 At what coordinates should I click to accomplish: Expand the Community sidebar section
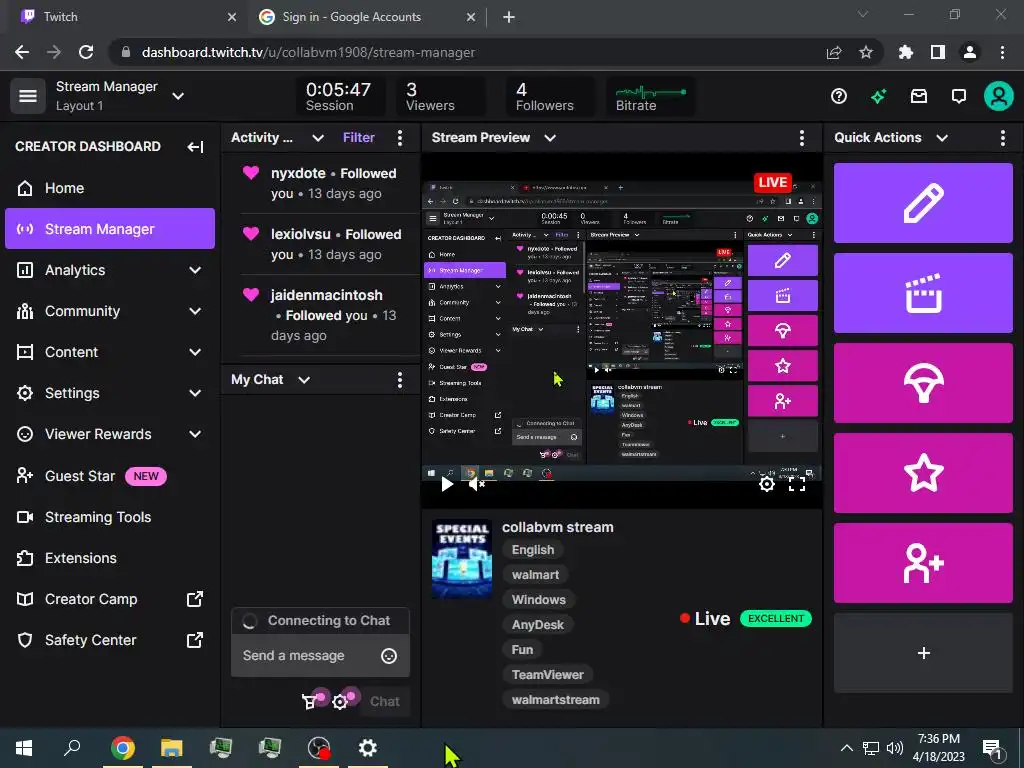click(x=195, y=312)
